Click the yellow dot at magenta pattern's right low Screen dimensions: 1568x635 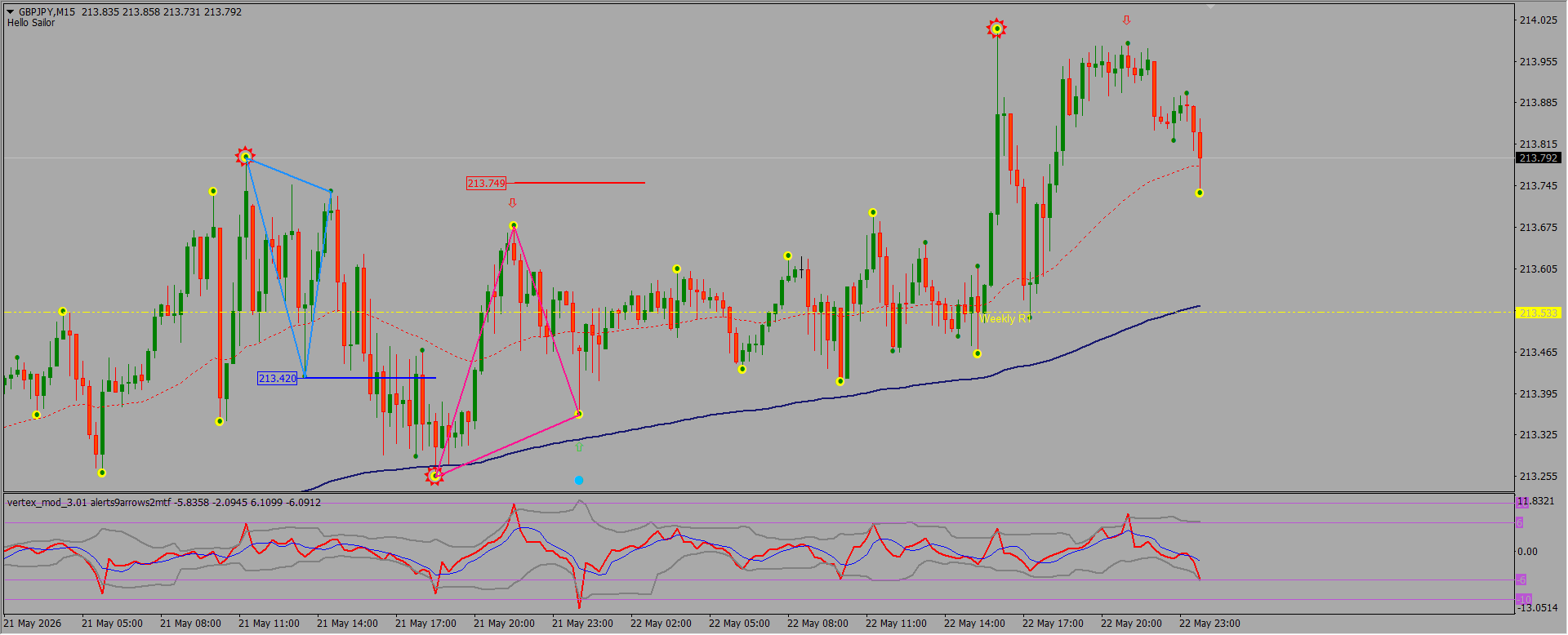(x=579, y=415)
